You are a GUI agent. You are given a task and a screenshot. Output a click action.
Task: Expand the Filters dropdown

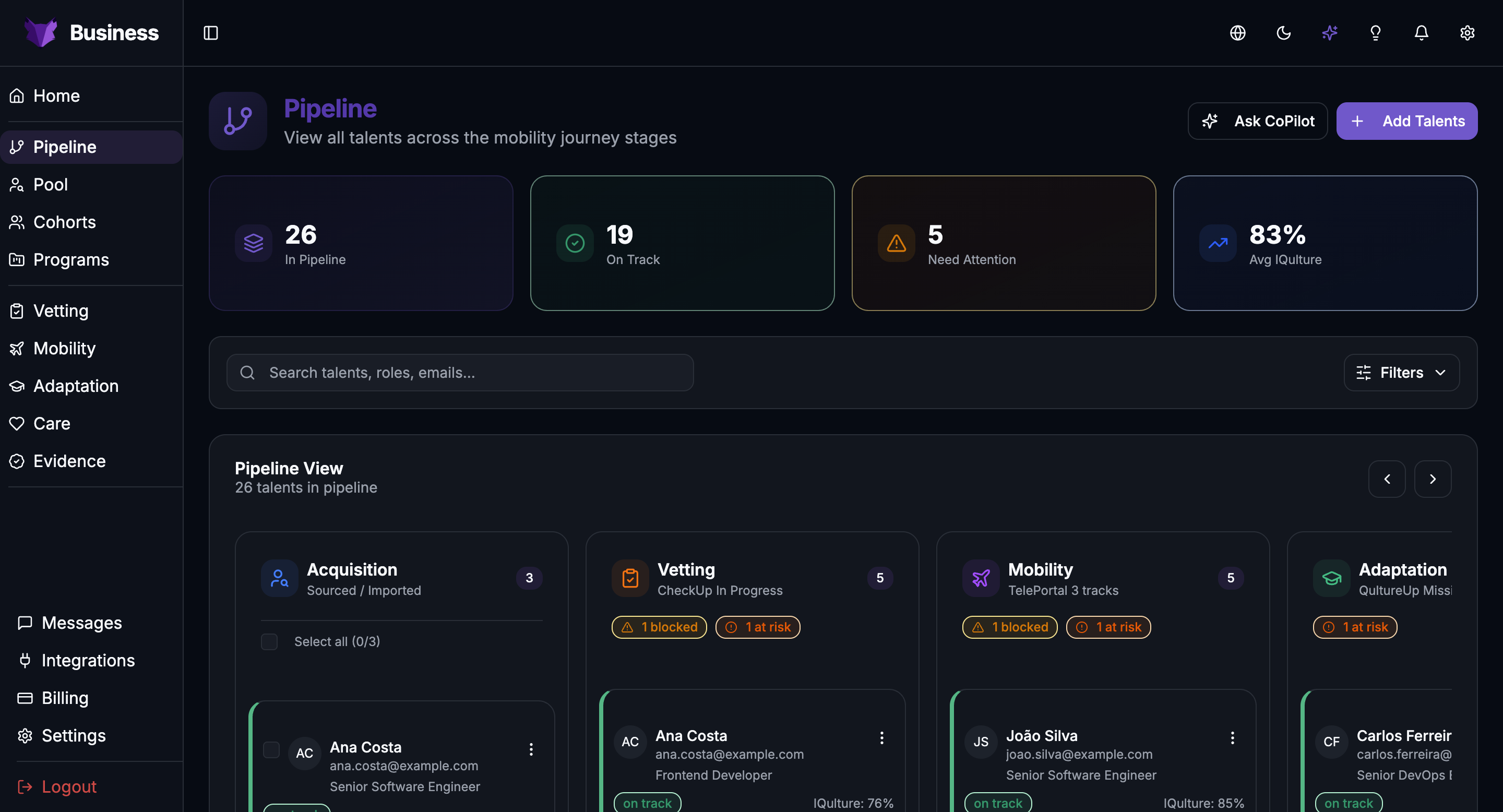pos(1401,373)
